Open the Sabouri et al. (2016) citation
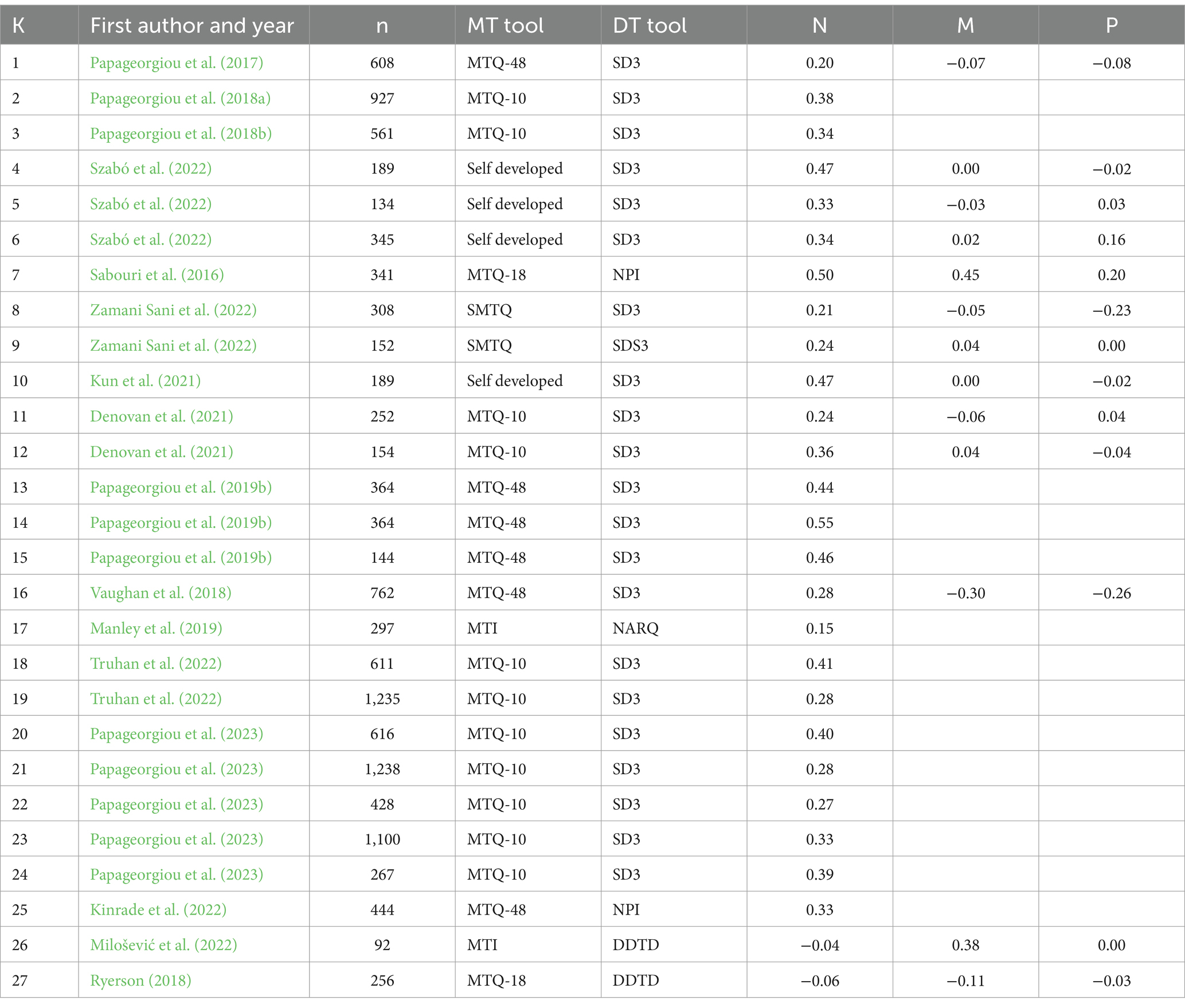1185x1008 pixels. pos(157,274)
